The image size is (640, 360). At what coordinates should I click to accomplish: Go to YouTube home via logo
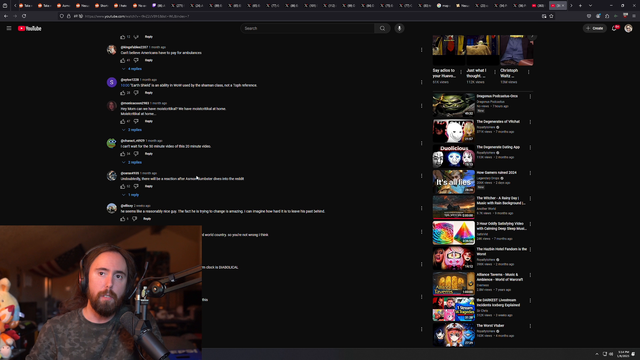coord(30,28)
